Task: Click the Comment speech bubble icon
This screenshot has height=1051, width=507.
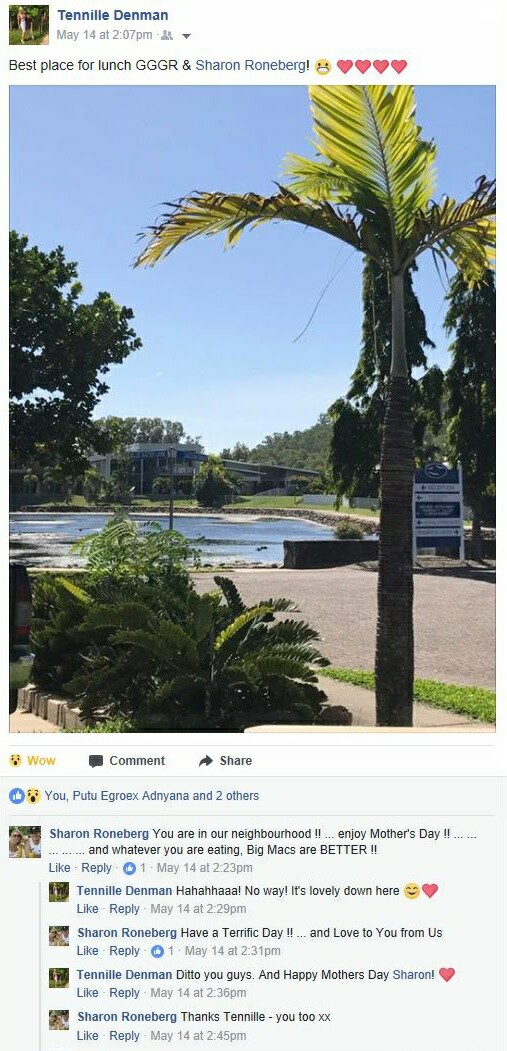Action: tap(96, 761)
